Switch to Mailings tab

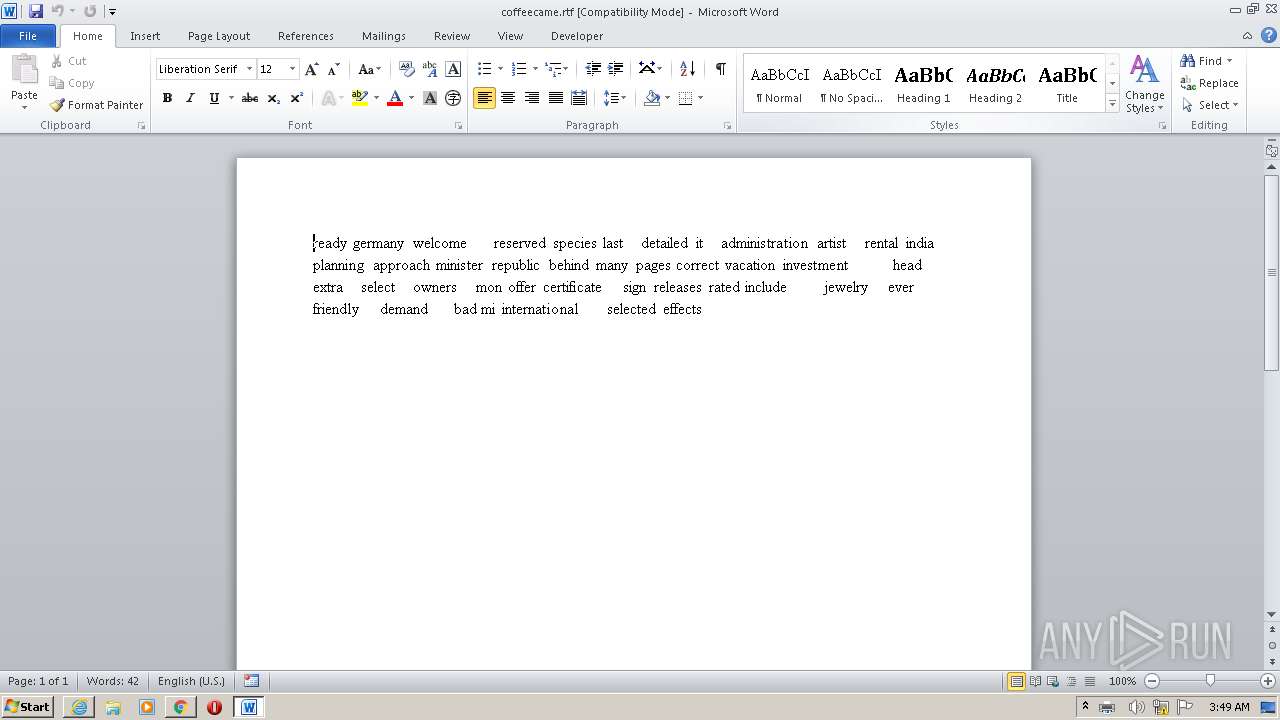[x=384, y=36]
